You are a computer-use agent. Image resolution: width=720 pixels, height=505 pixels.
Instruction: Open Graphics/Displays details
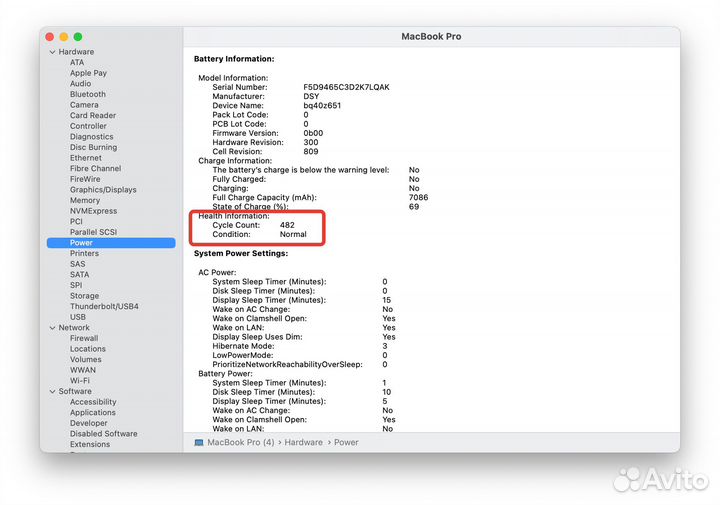point(103,190)
